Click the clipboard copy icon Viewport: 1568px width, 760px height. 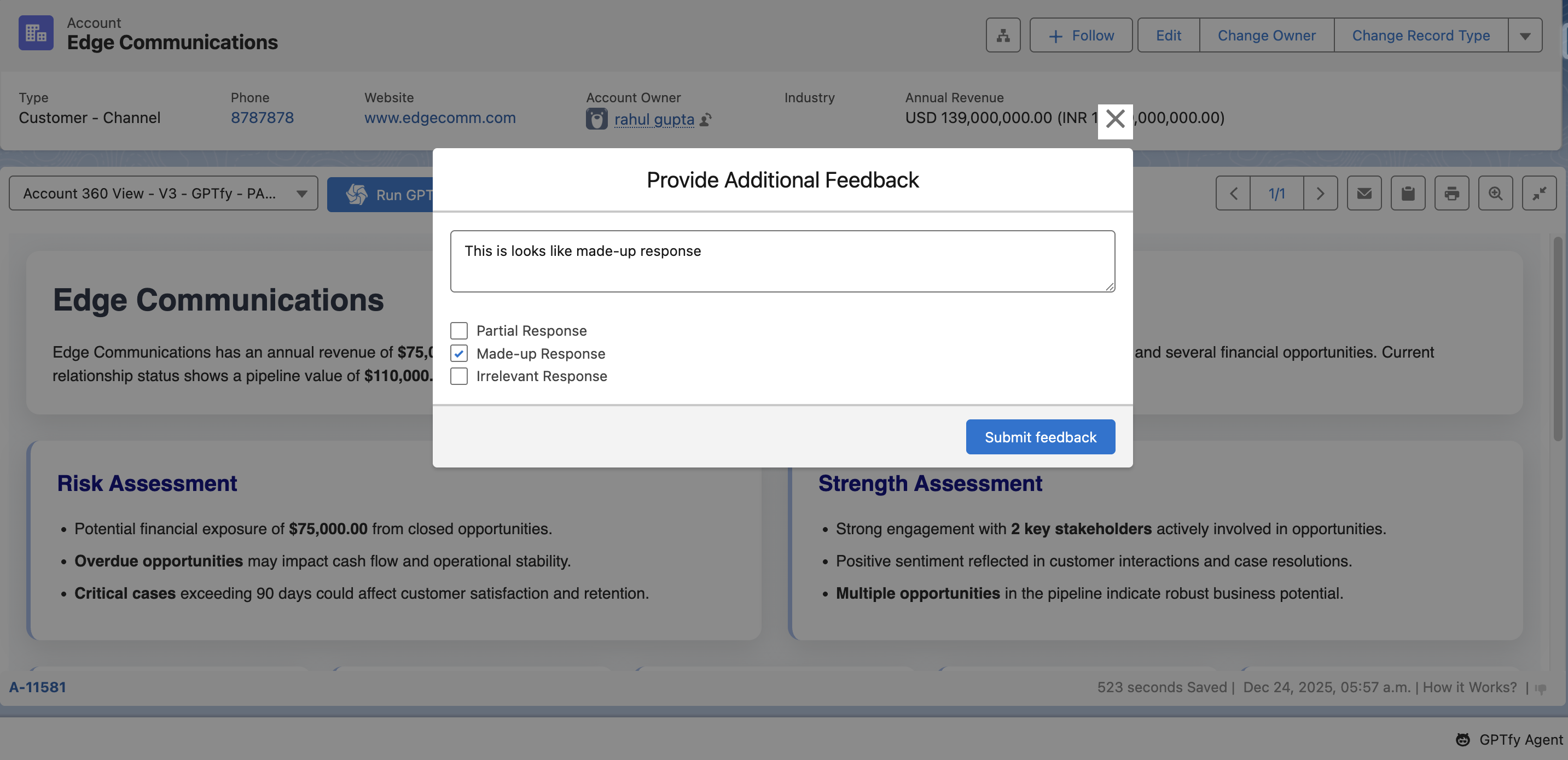coord(1407,194)
